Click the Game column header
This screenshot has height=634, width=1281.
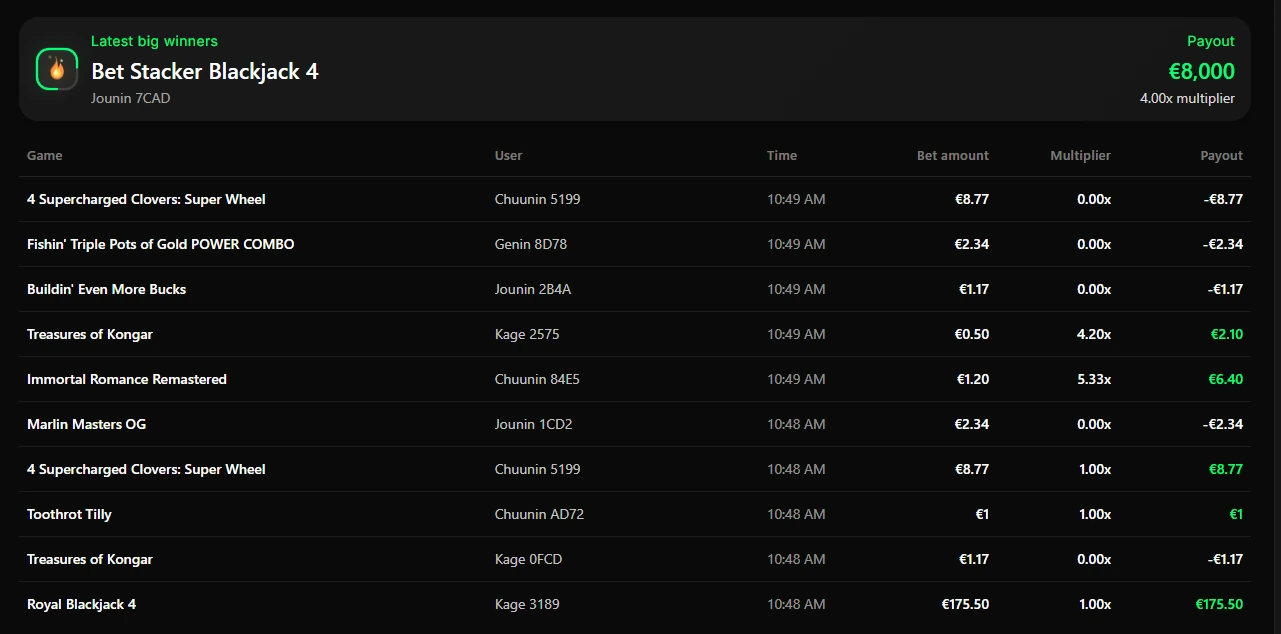[45, 155]
